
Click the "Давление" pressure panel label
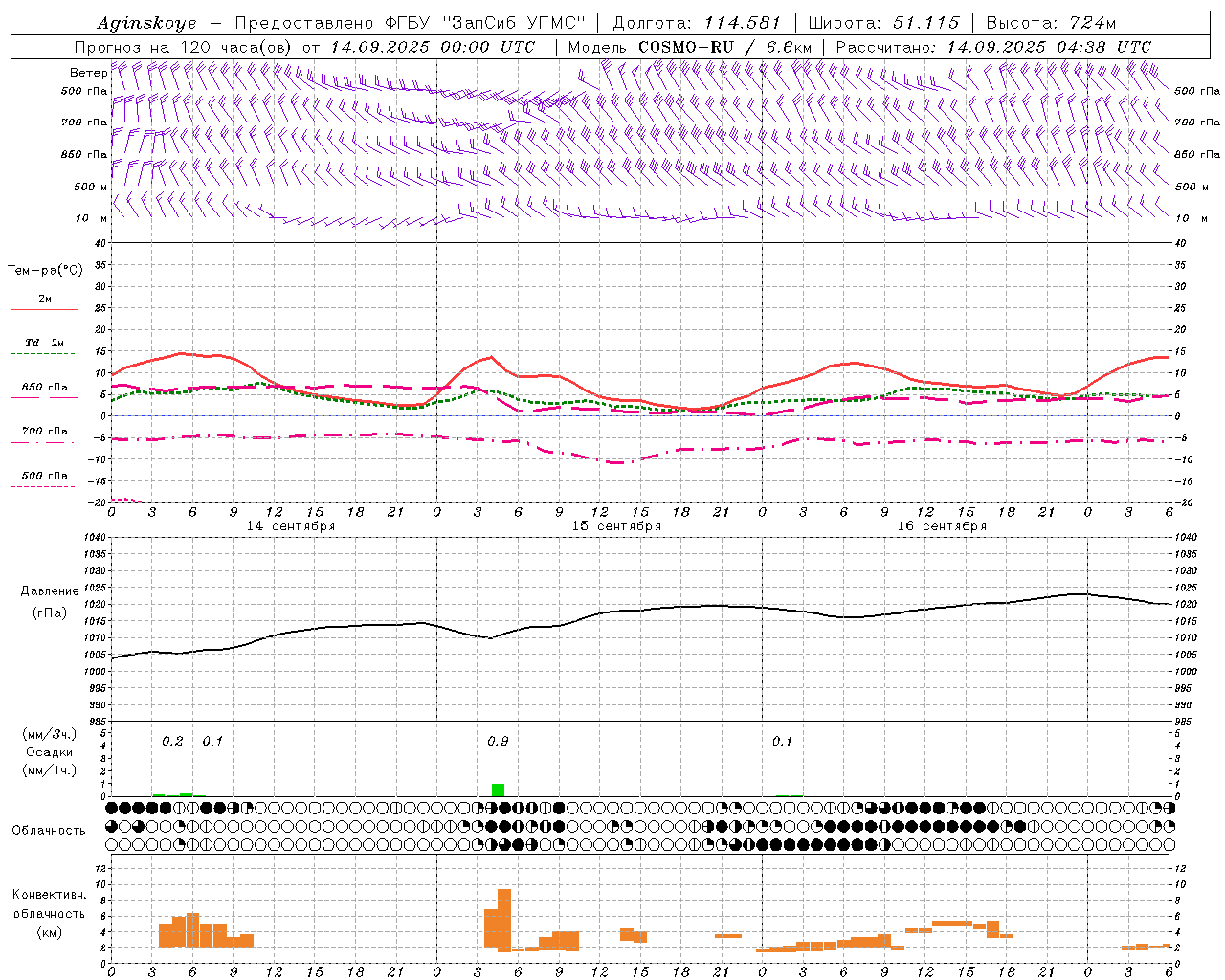pos(50,591)
